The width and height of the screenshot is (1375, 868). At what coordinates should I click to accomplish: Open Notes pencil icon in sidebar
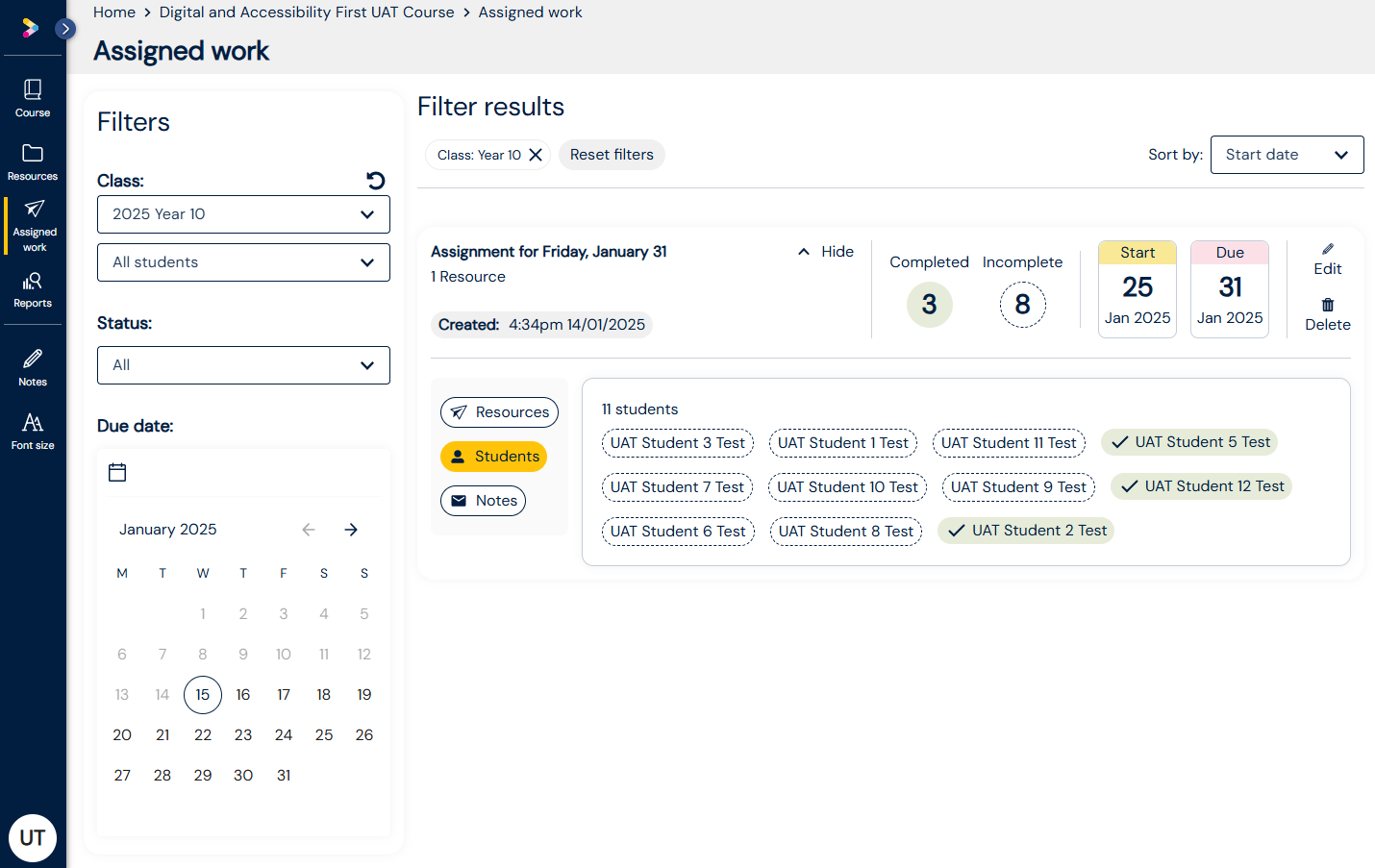point(33,367)
